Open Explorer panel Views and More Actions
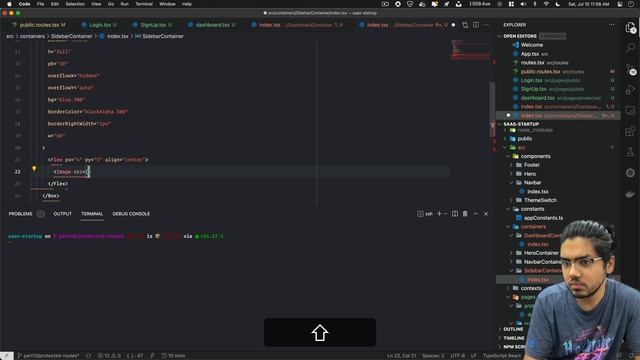The image size is (640, 360). point(611,25)
